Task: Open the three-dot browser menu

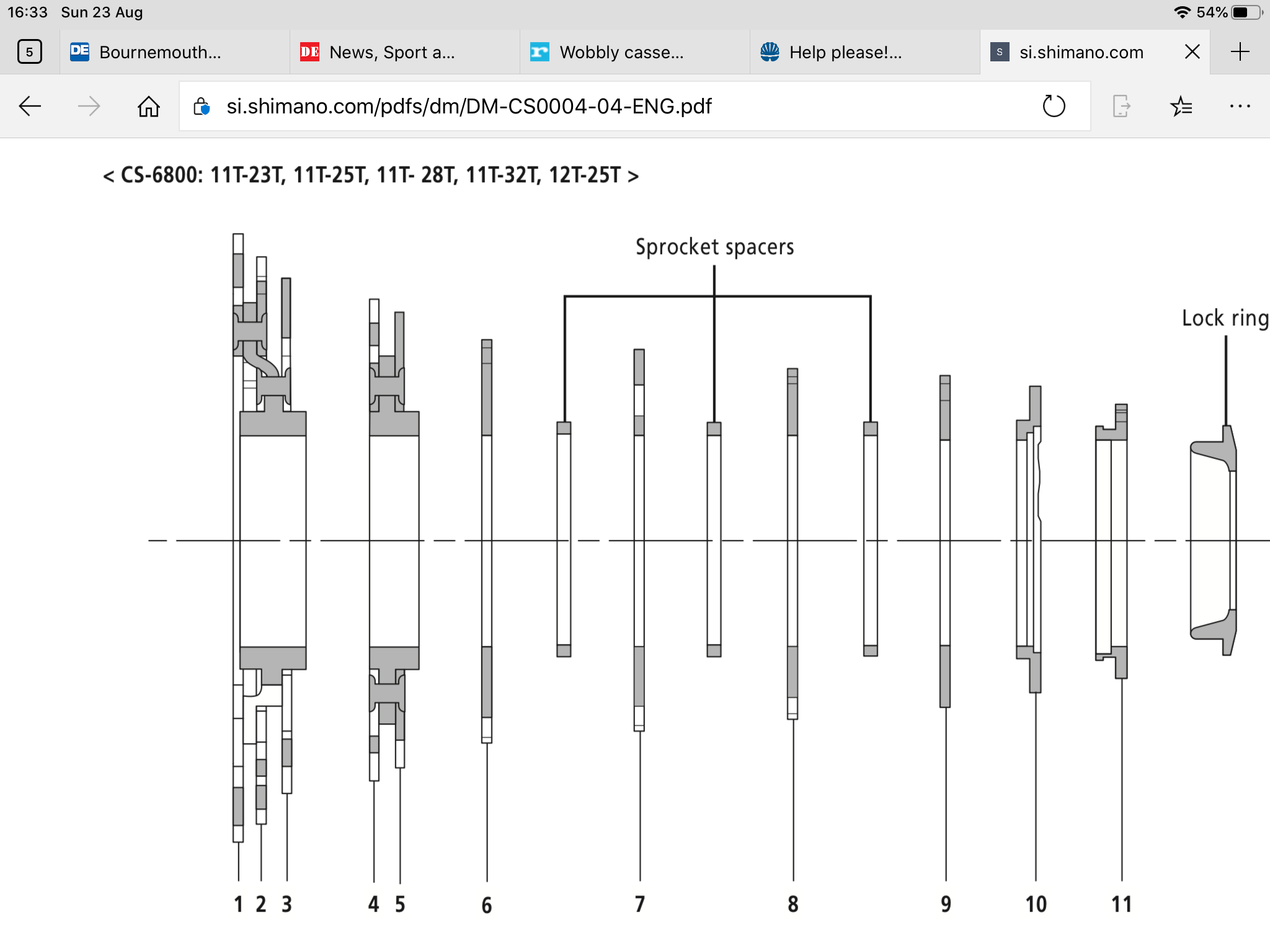Action: tap(1240, 107)
